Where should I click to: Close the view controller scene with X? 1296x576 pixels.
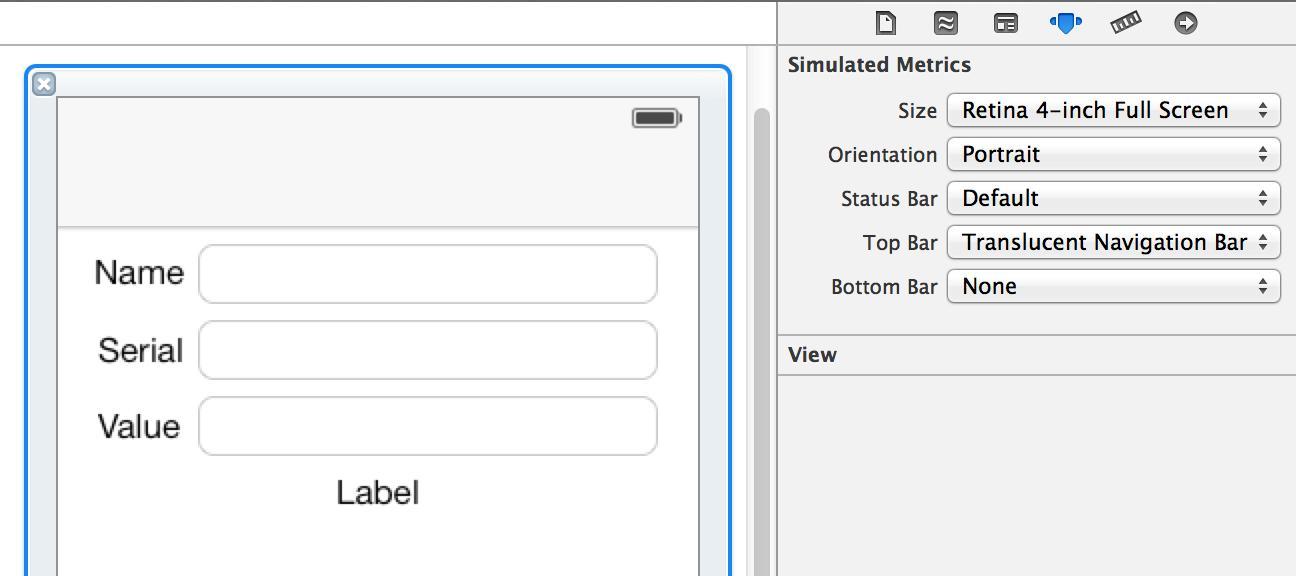pos(43,84)
